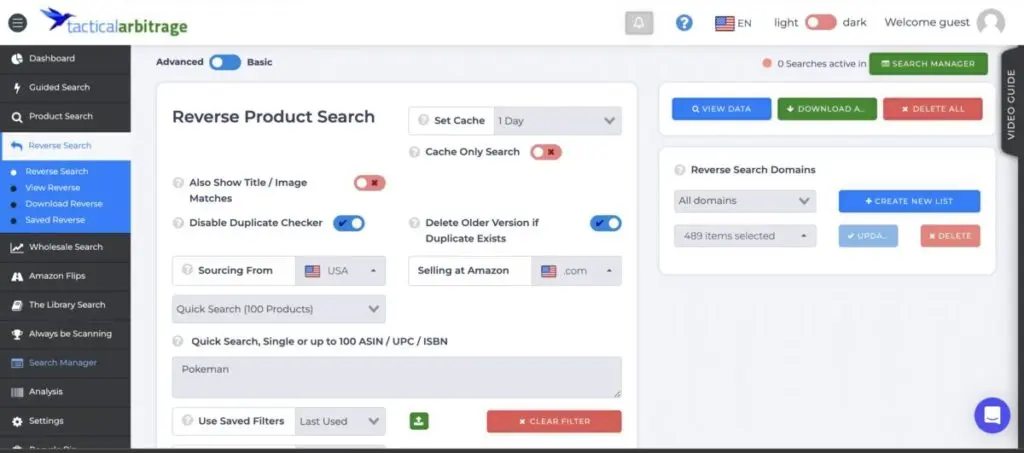Click the hamburger menu icon
The height and width of the screenshot is (453, 1024).
[x=17, y=22]
